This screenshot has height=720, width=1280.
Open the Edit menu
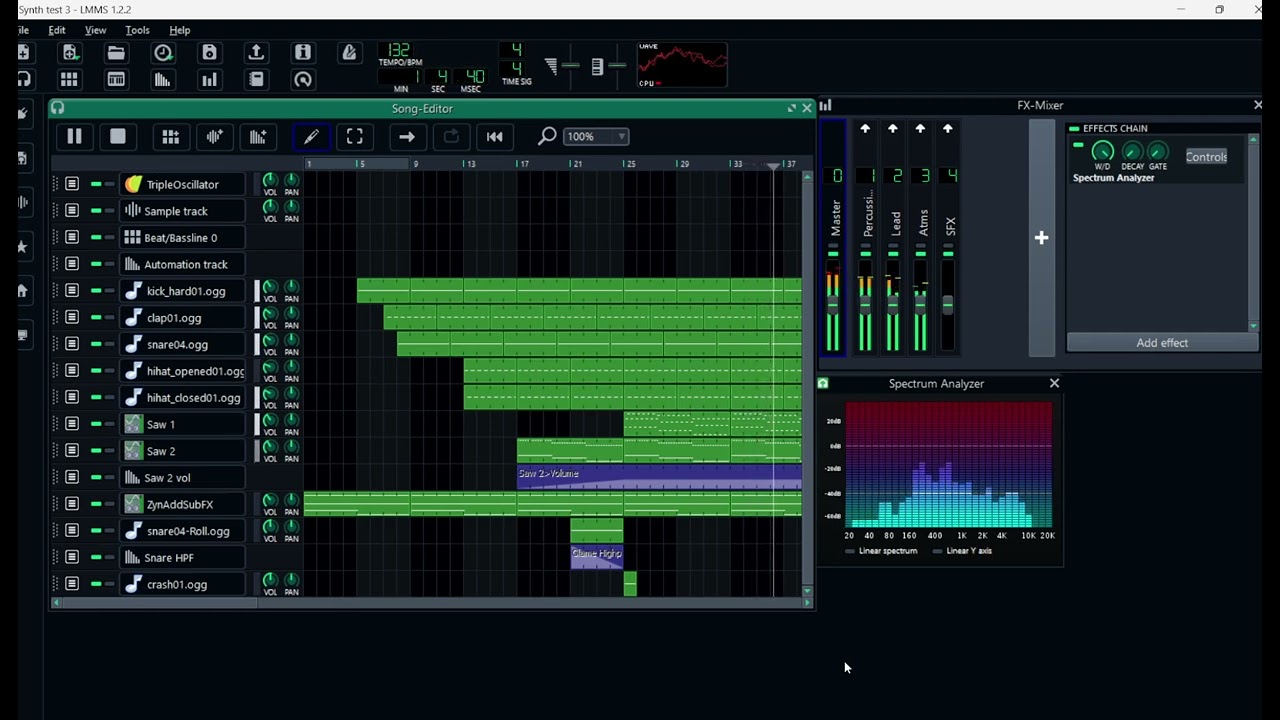57,30
